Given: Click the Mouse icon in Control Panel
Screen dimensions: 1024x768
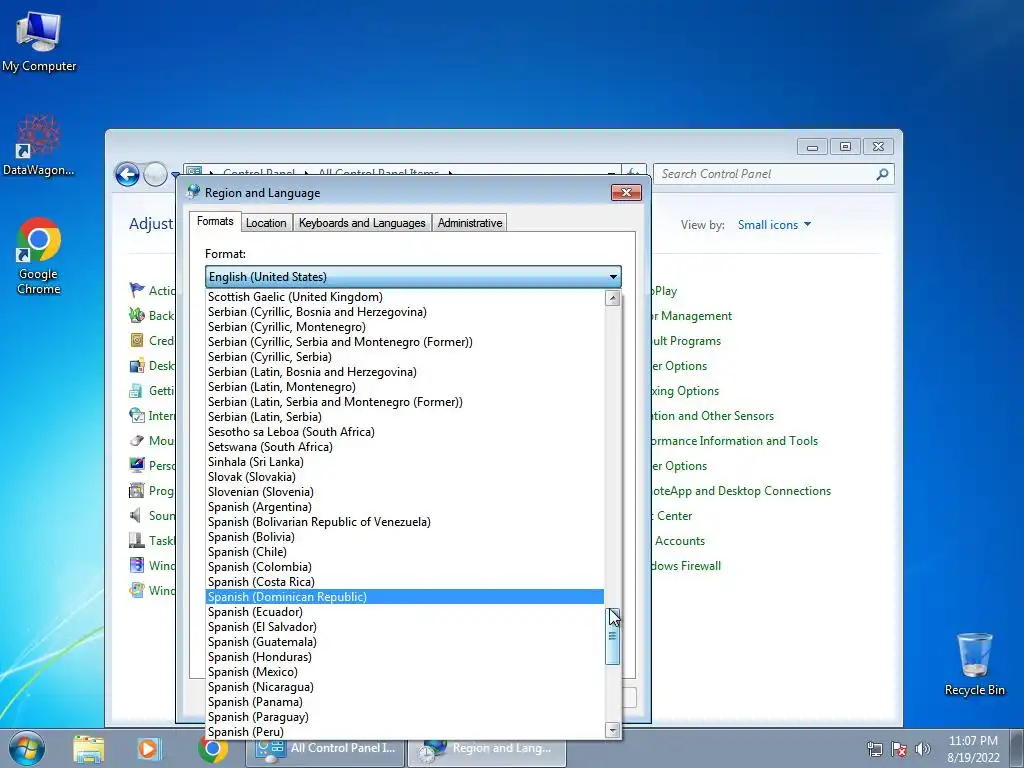Looking at the screenshot, I should coord(136,441).
